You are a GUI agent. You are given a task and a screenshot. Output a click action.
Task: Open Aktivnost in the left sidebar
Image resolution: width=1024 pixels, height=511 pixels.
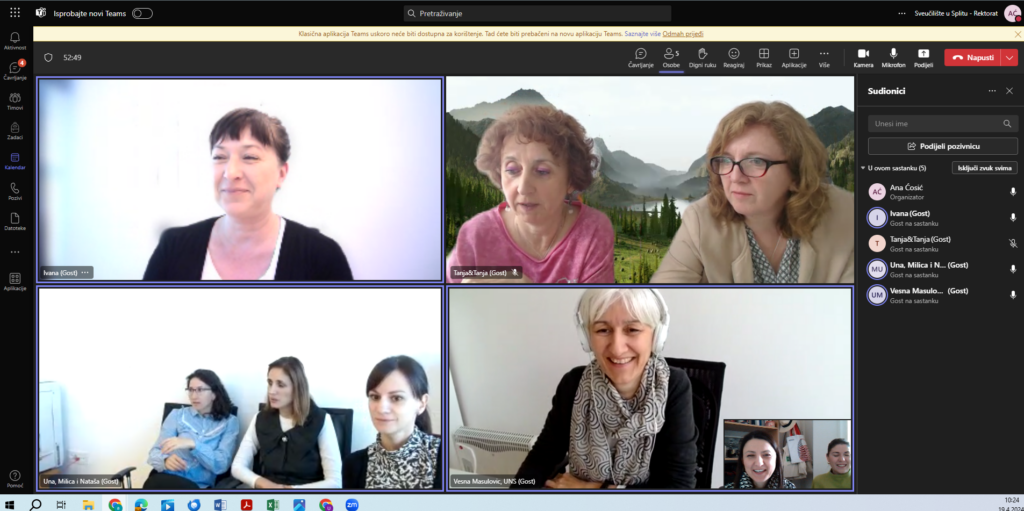[x=15, y=40]
